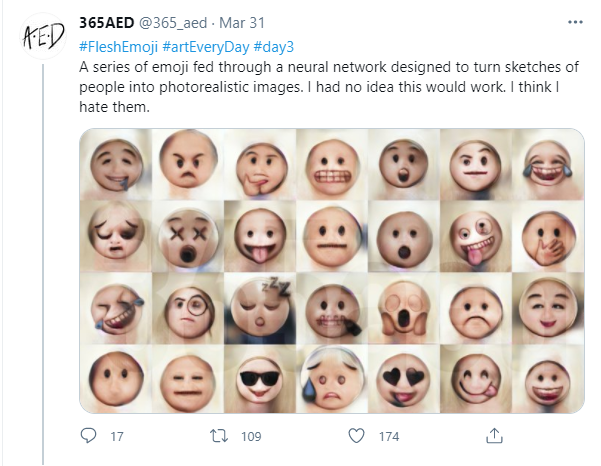Open the share tweet icon
Viewport: 601px width, 466px height.
[492, 437]
